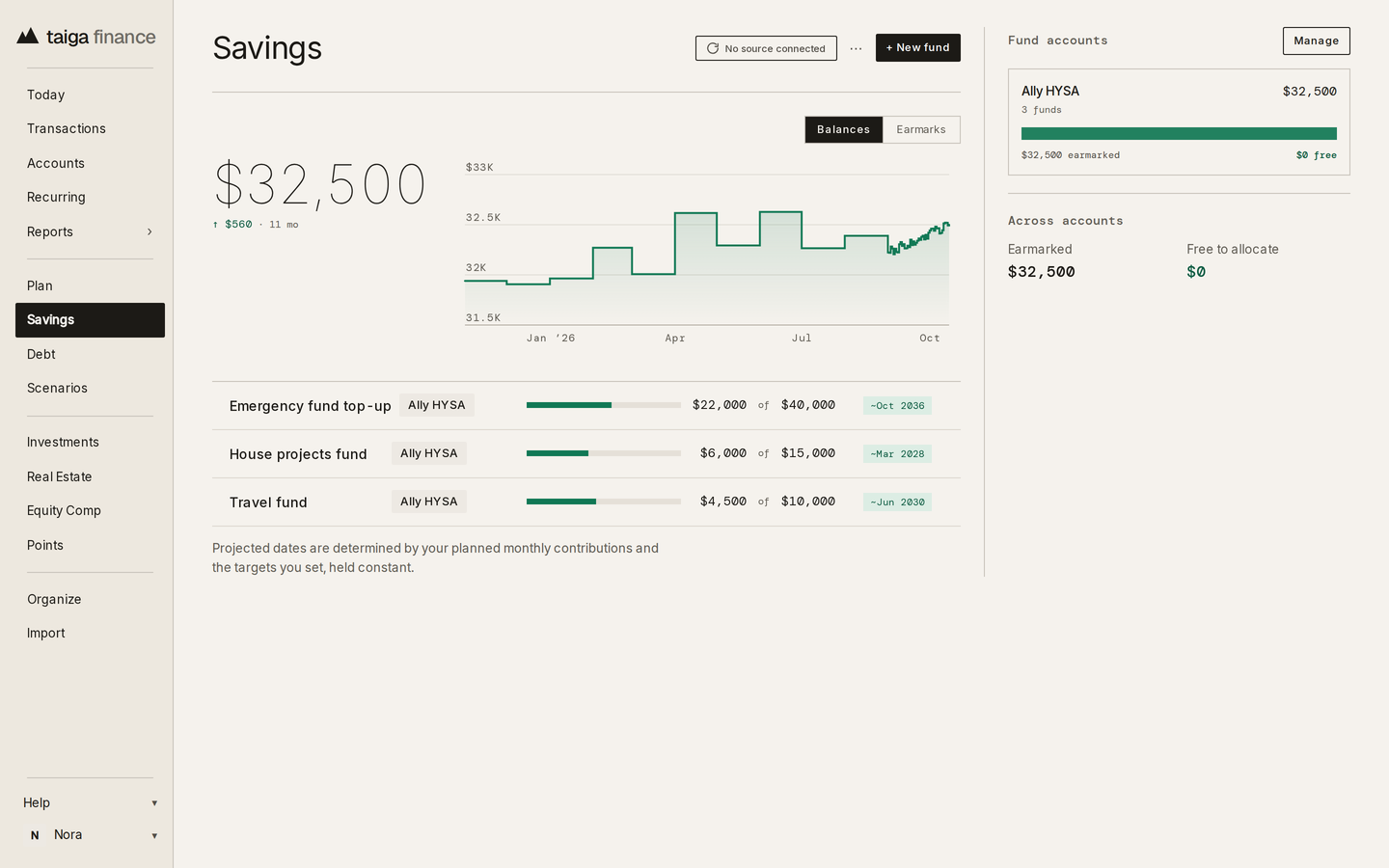Open the Debt page
Screen dimensions: 1389x868
pyautogui.click(x=90, y=354)
